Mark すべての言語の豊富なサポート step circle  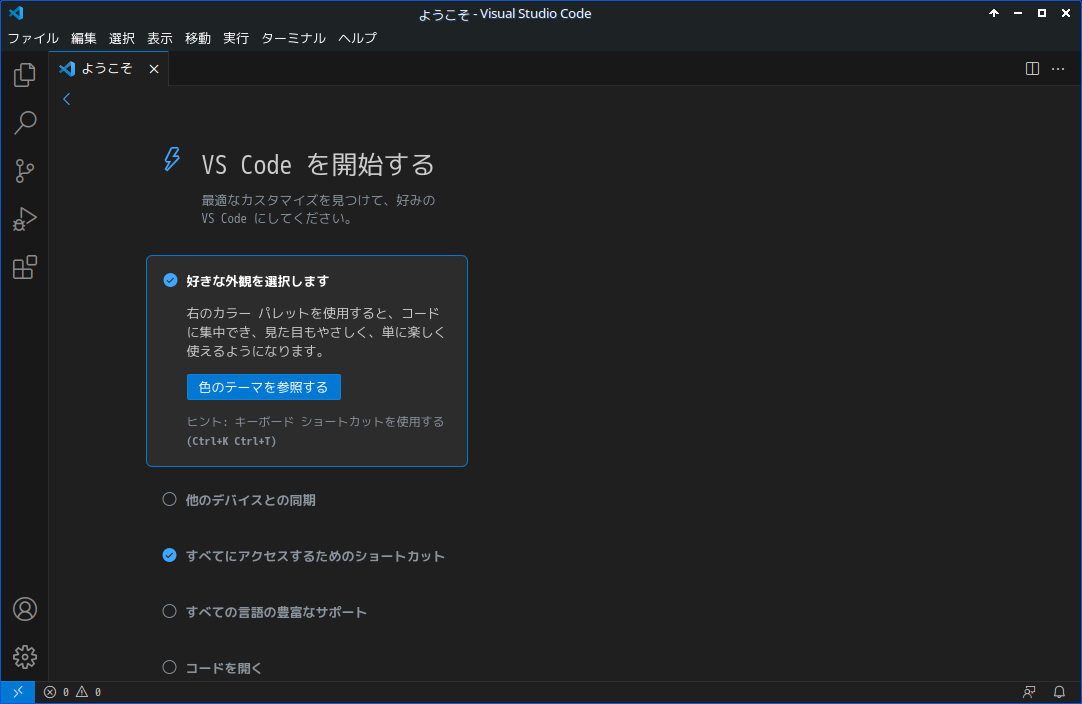169,611
